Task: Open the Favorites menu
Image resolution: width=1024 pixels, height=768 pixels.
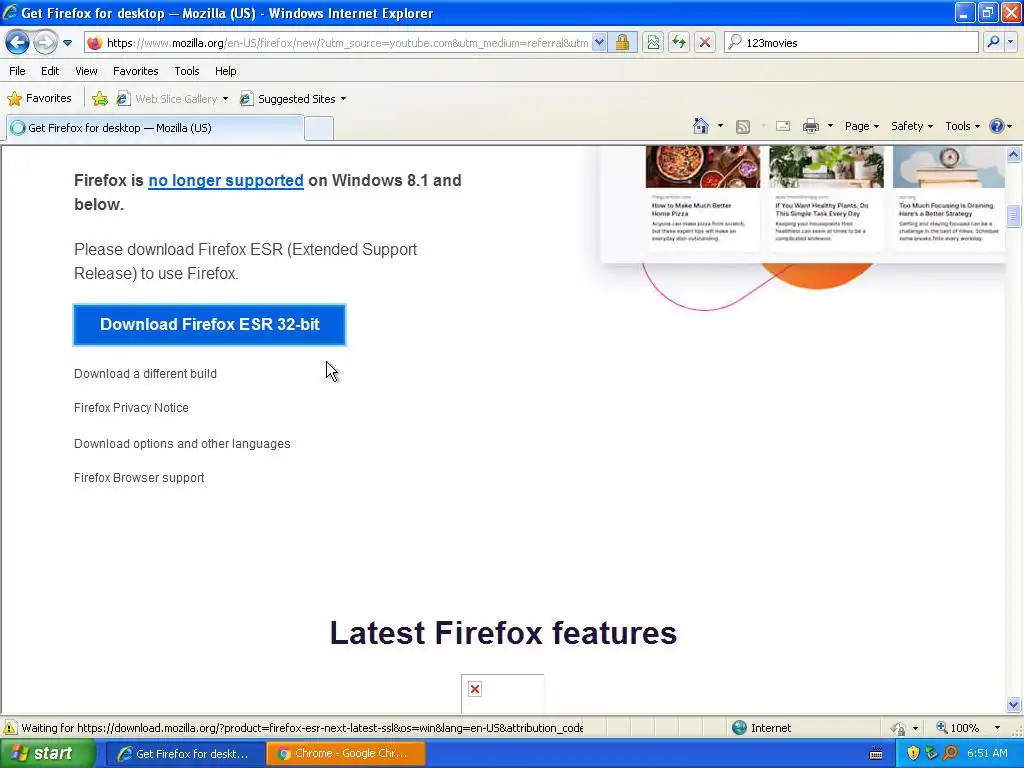Action: (135, 71)
